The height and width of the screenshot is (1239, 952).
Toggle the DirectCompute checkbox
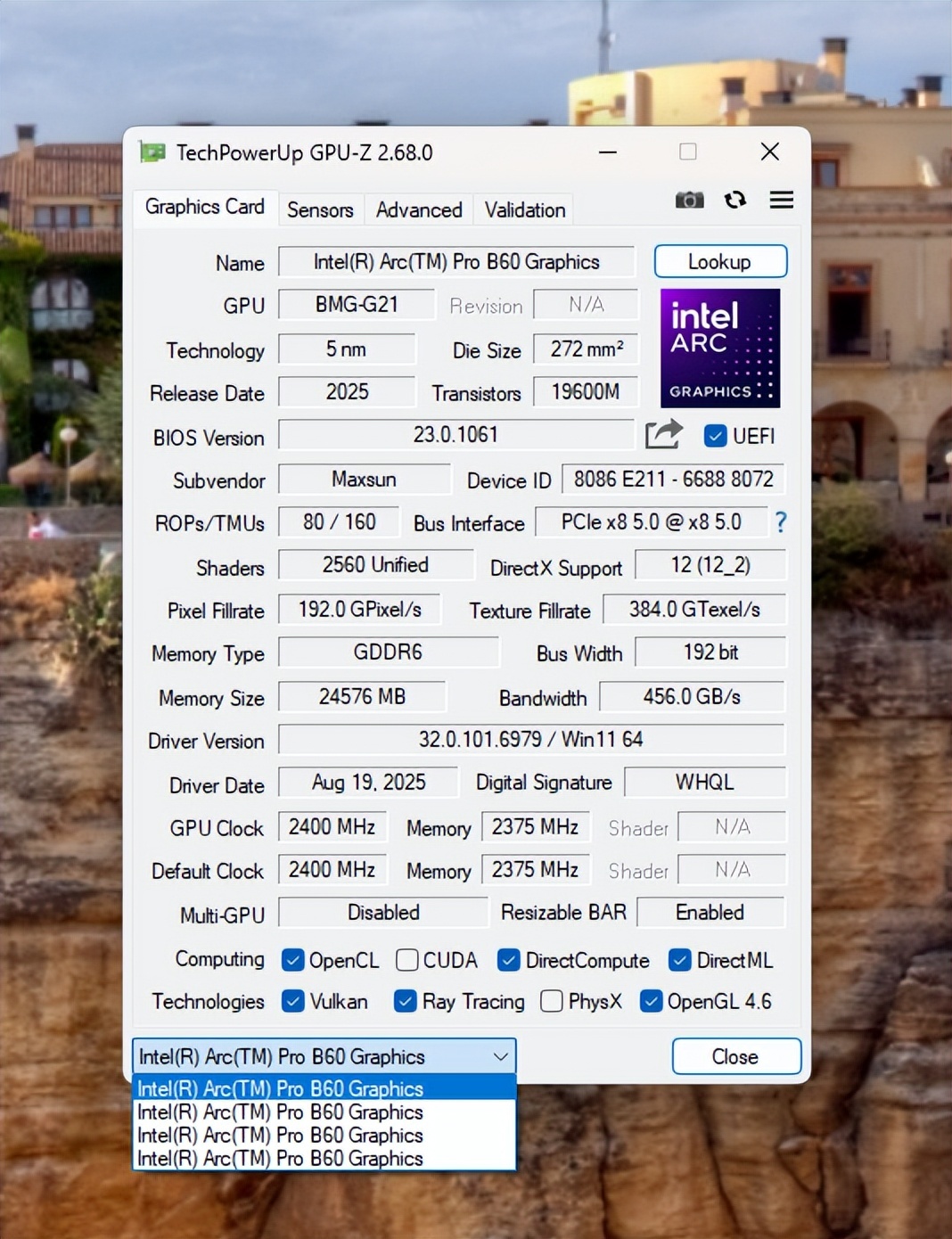tap(509, 960)
